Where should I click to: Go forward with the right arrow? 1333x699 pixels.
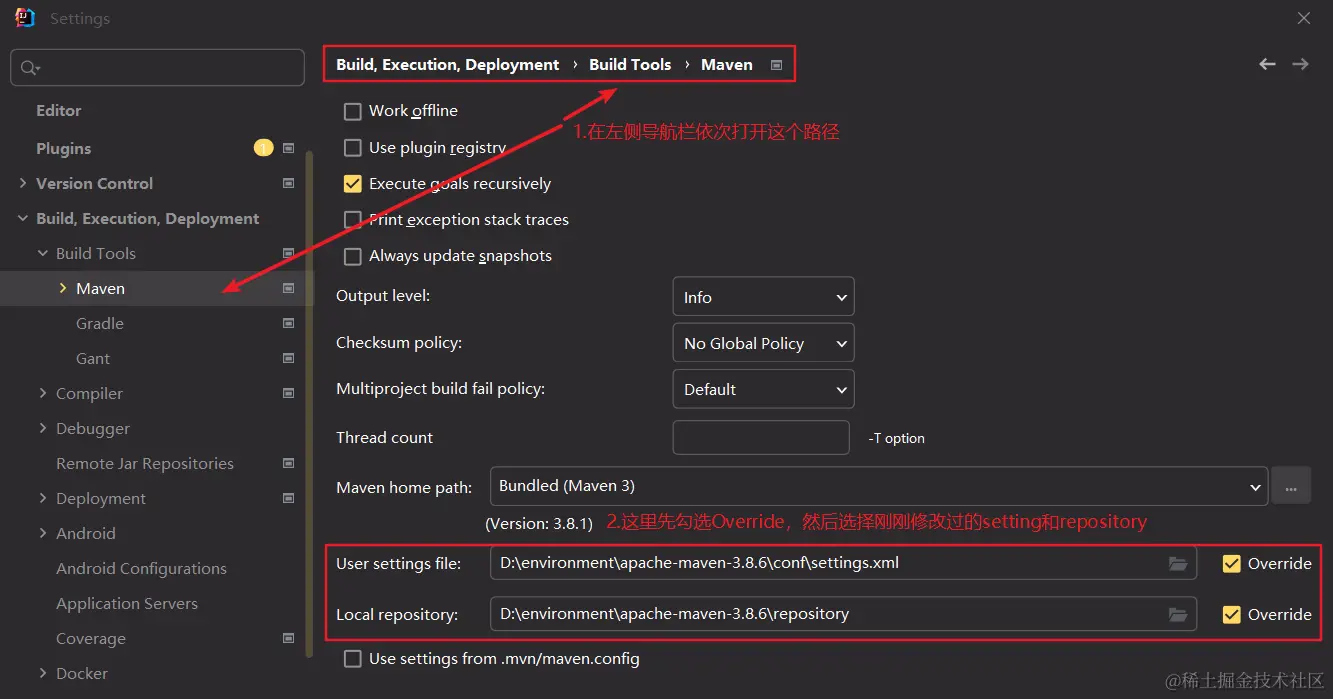click(x=1300, y=64)
